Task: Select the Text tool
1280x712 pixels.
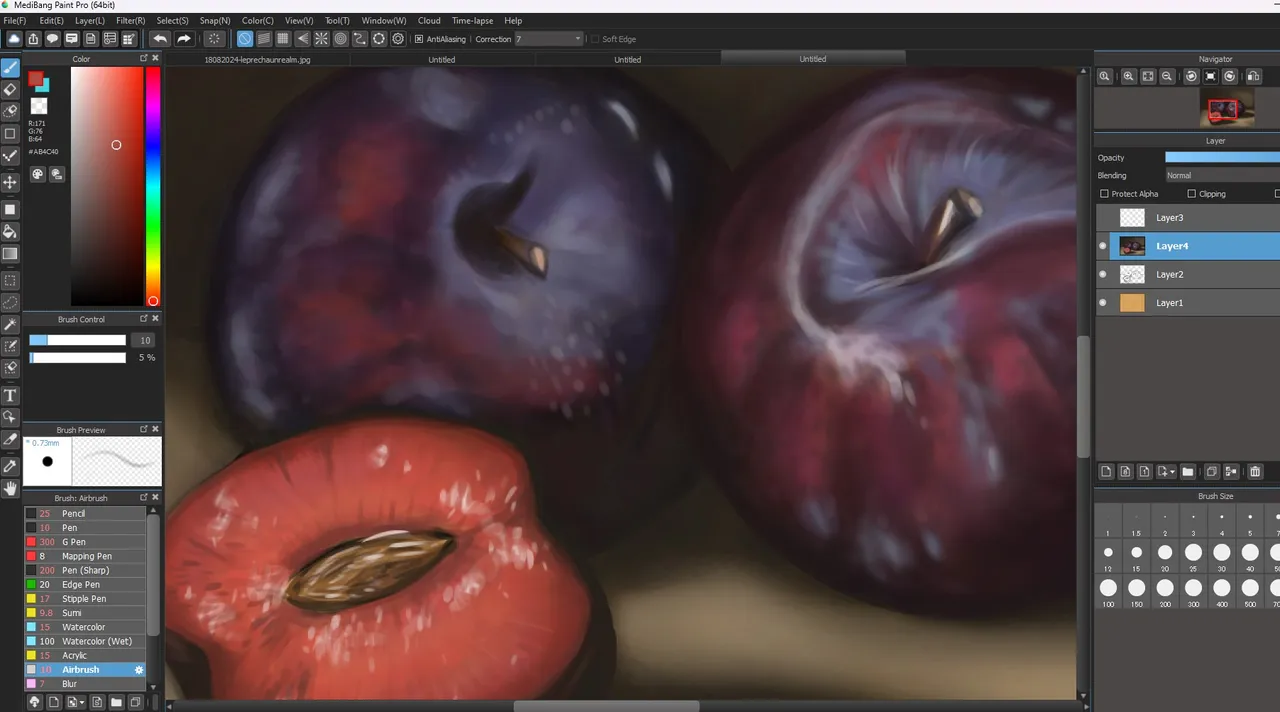Action: 10,395
